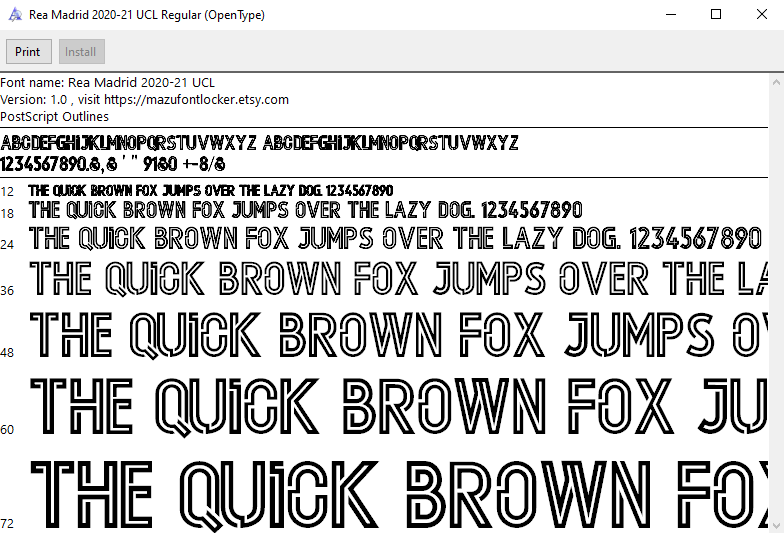Click the scrollbar down arrow
This screenshot has width=784, height=533.
click(x=776, y=525)
